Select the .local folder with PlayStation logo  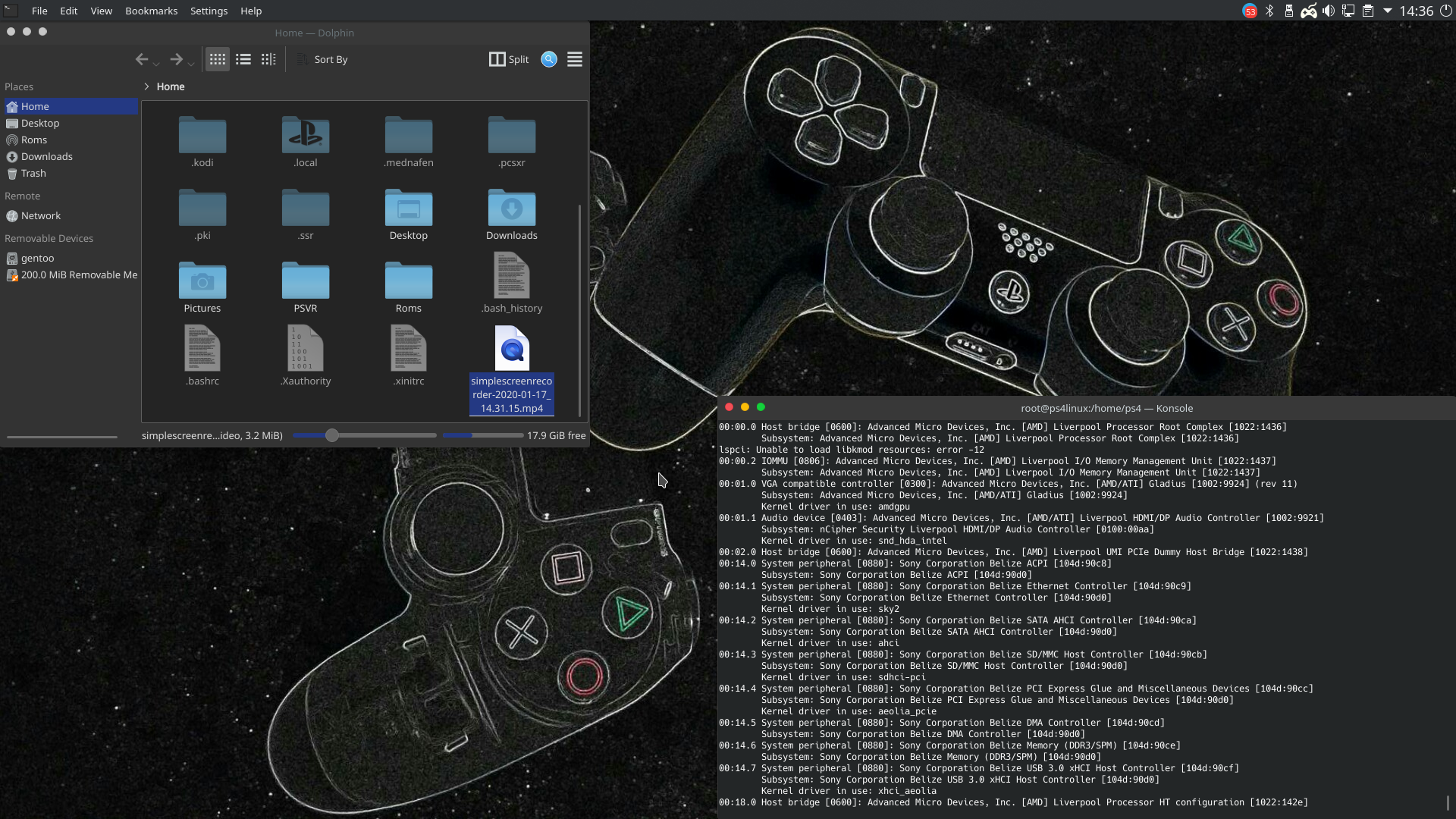306,142
